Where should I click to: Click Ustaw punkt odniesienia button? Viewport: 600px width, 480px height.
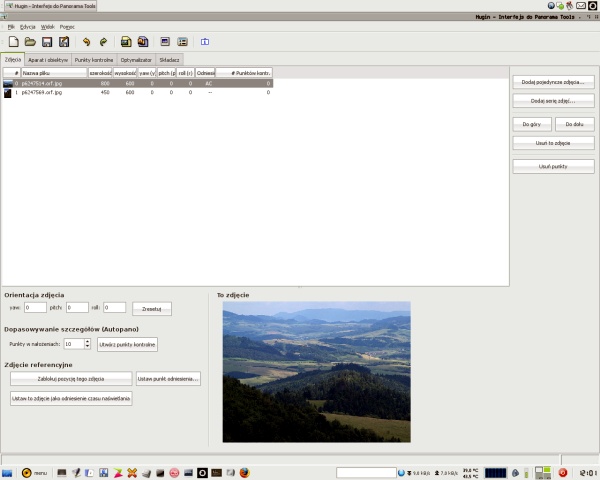168,379
